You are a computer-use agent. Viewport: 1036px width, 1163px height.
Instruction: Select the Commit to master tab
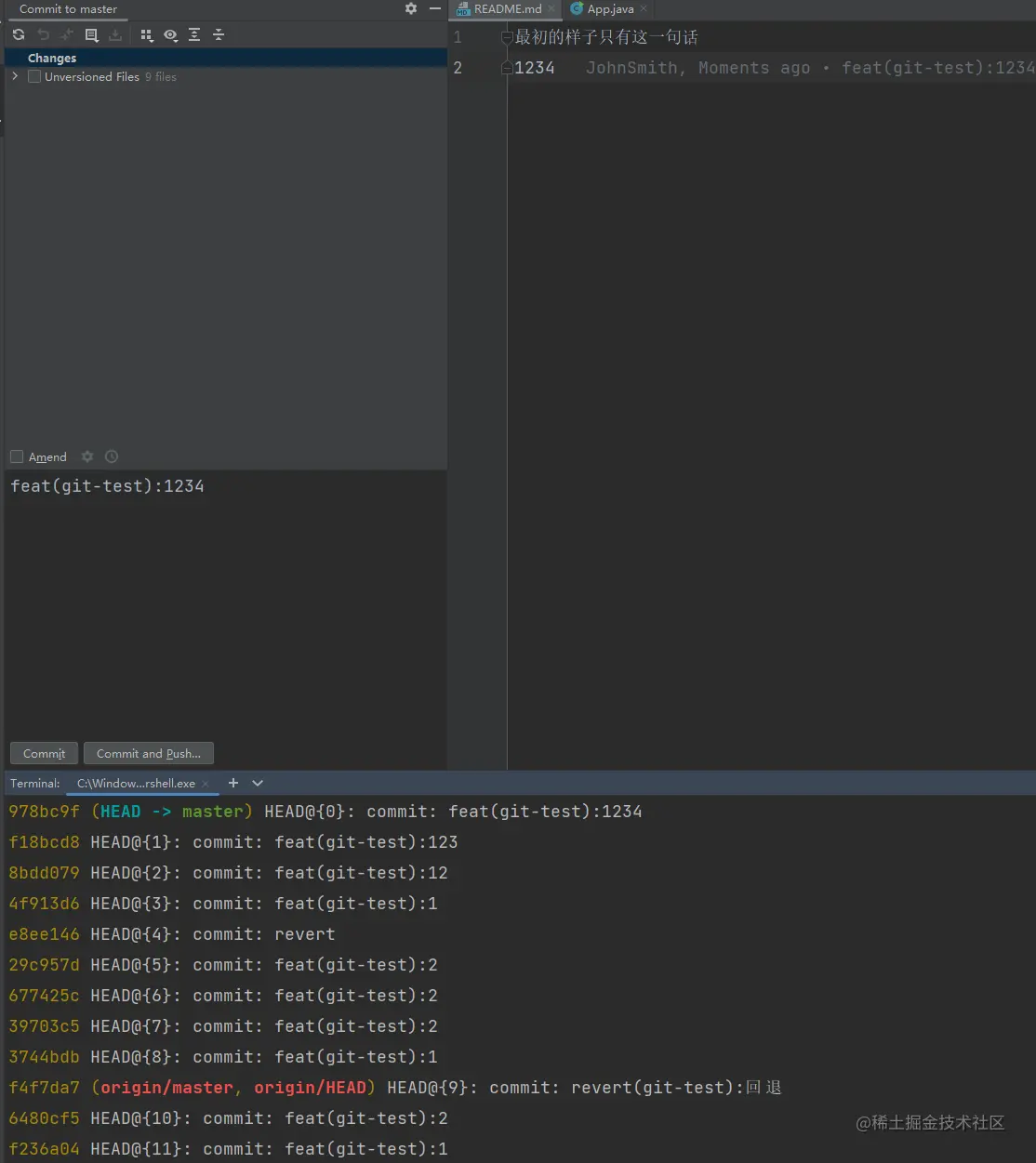click(x=68, y=8)
